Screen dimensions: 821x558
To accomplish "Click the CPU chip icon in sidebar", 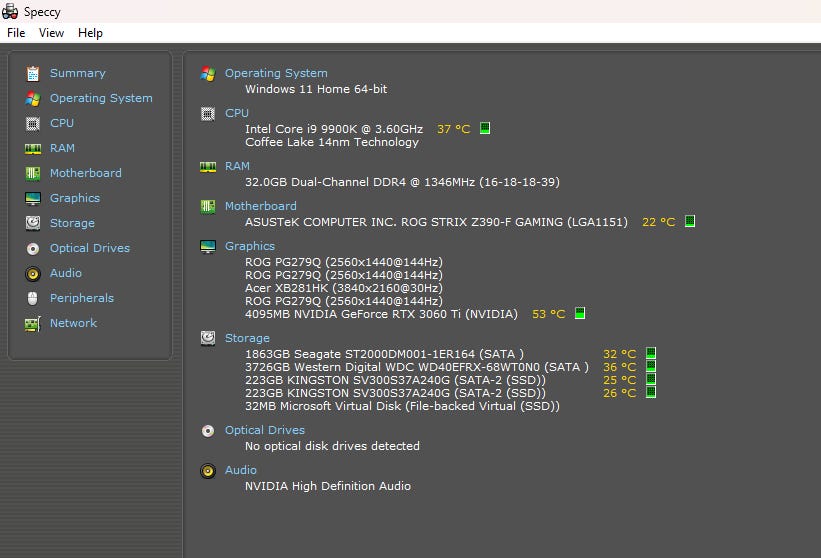I will tap(33, 124).
